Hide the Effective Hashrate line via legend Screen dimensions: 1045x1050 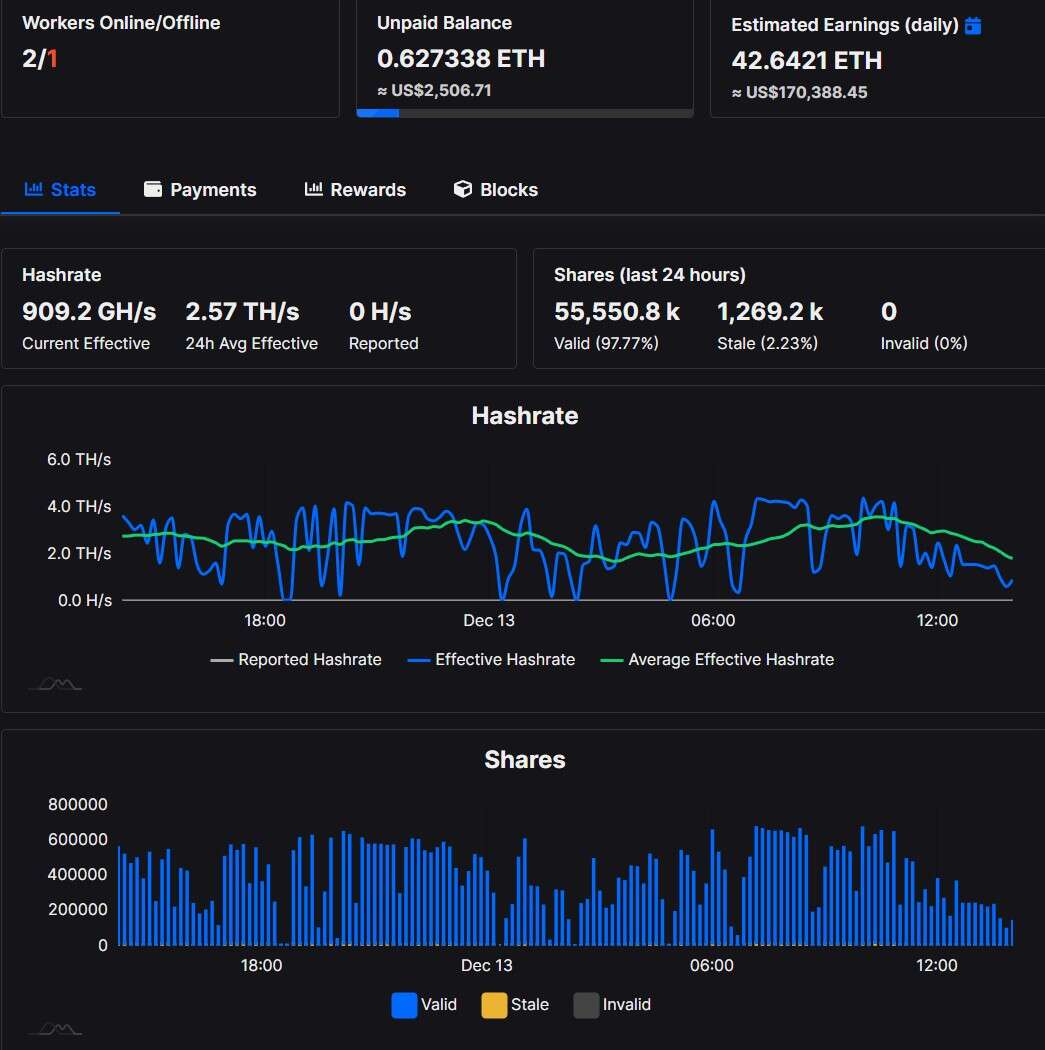coord(491,660)
